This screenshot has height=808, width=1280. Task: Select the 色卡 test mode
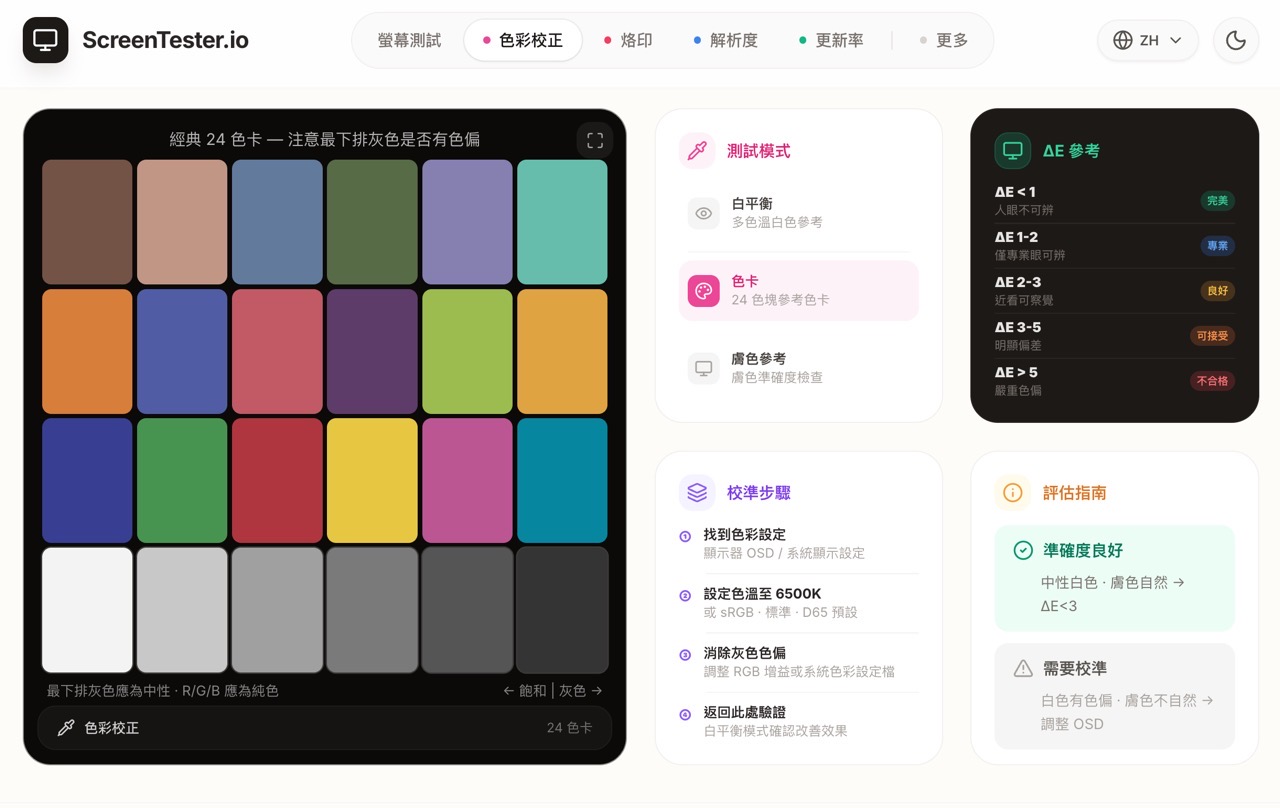tap(799, 291)
